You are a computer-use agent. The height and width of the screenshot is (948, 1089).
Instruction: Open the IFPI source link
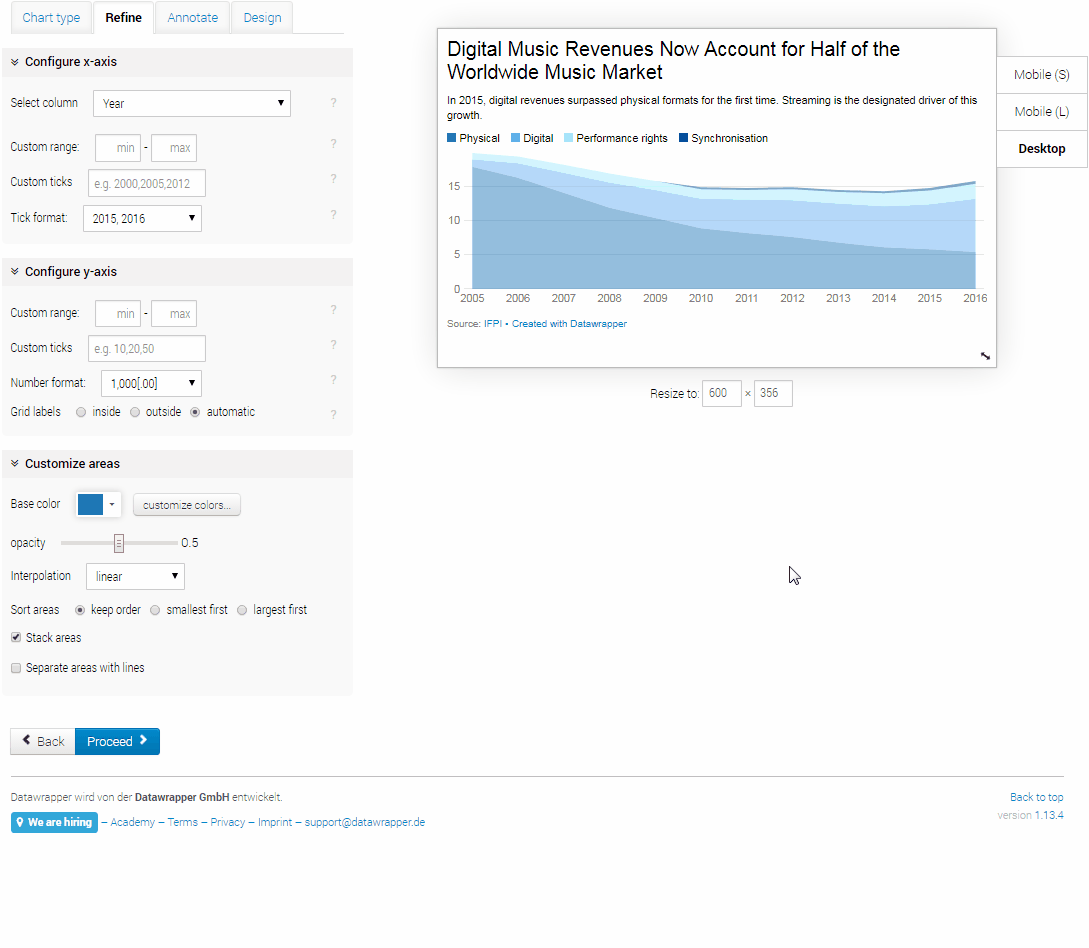(x=493, y=324)
